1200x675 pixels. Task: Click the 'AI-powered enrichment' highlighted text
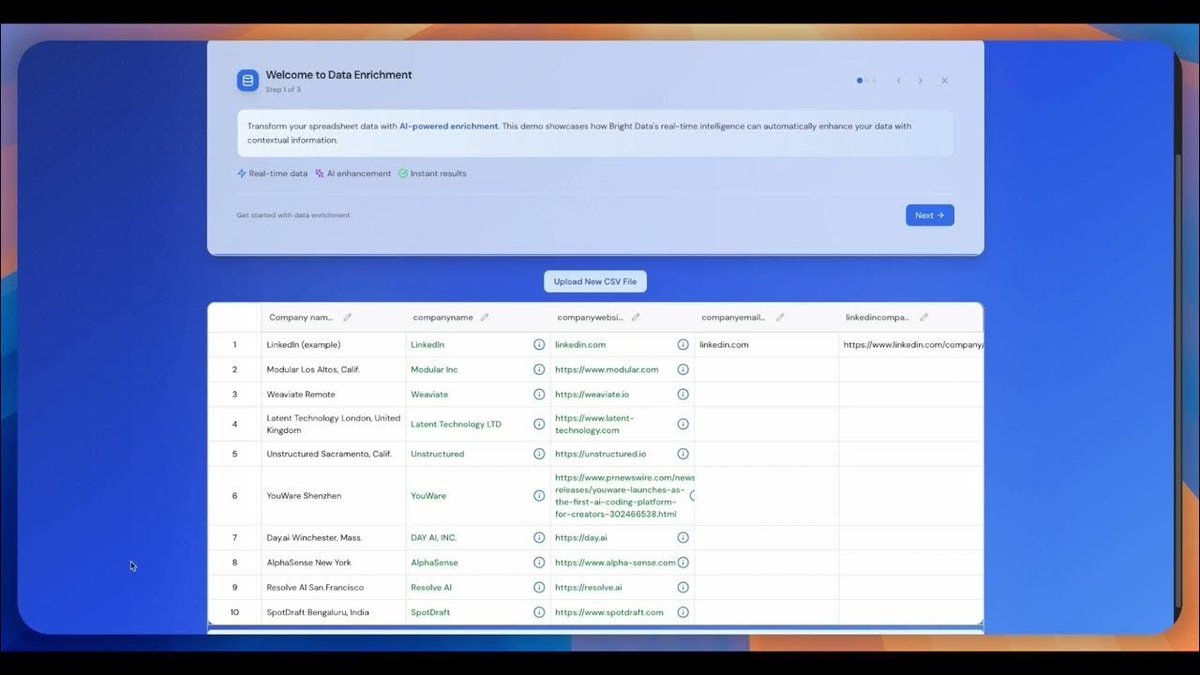point(448,126)
